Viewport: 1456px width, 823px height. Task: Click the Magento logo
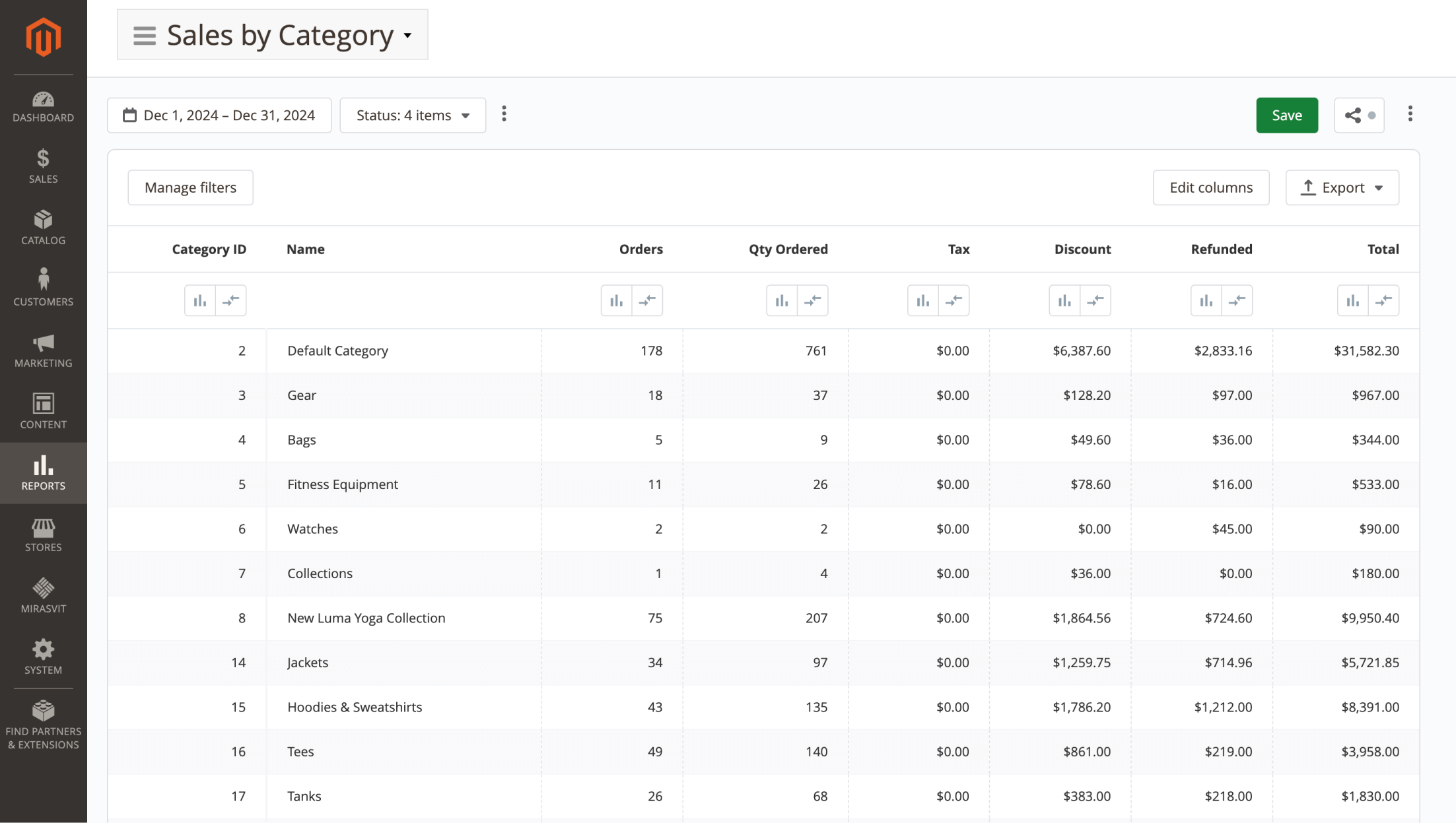(43, 36)
